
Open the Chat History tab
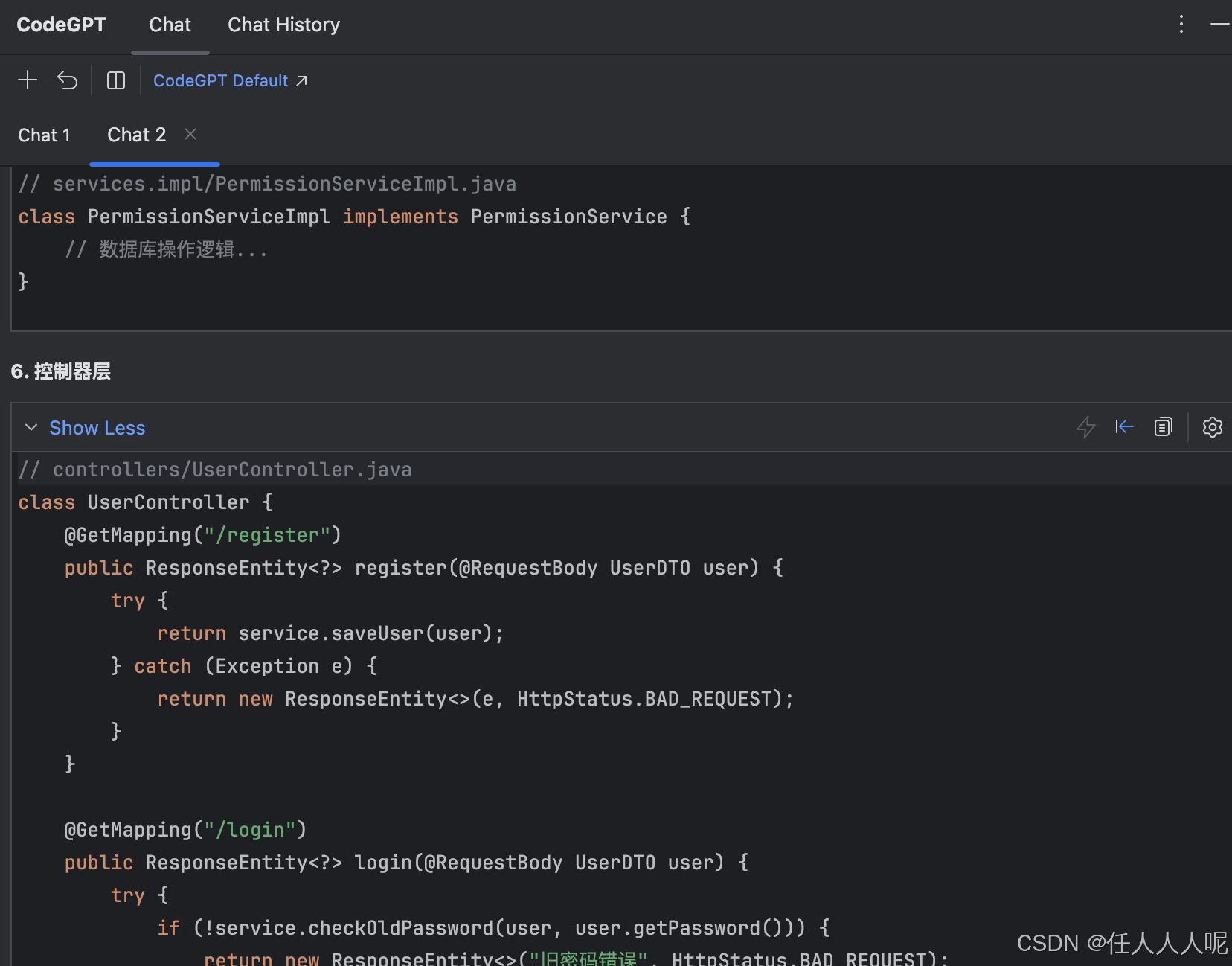coord(283,25)
